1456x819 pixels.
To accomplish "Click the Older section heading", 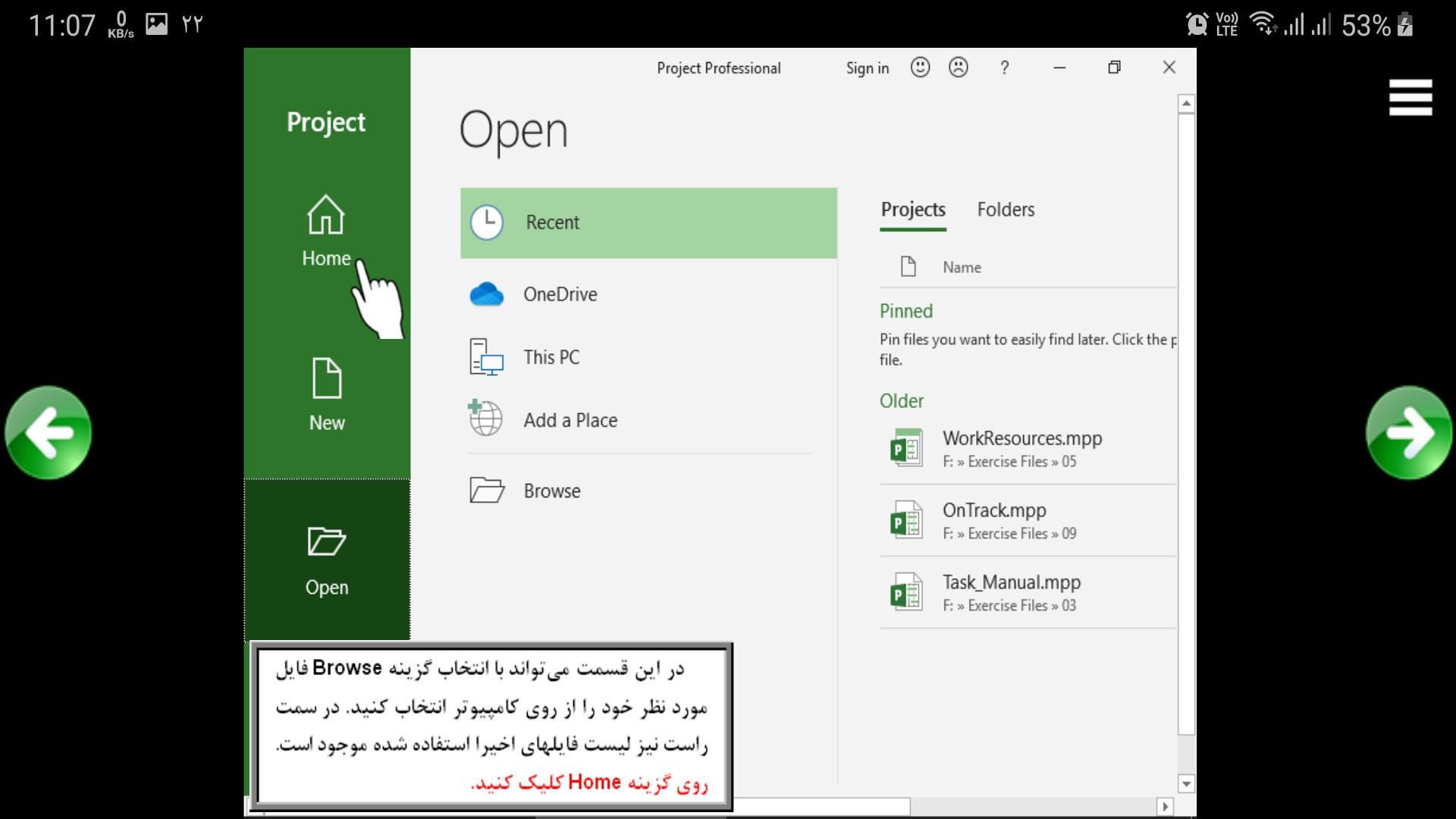I will coord(902,400).
